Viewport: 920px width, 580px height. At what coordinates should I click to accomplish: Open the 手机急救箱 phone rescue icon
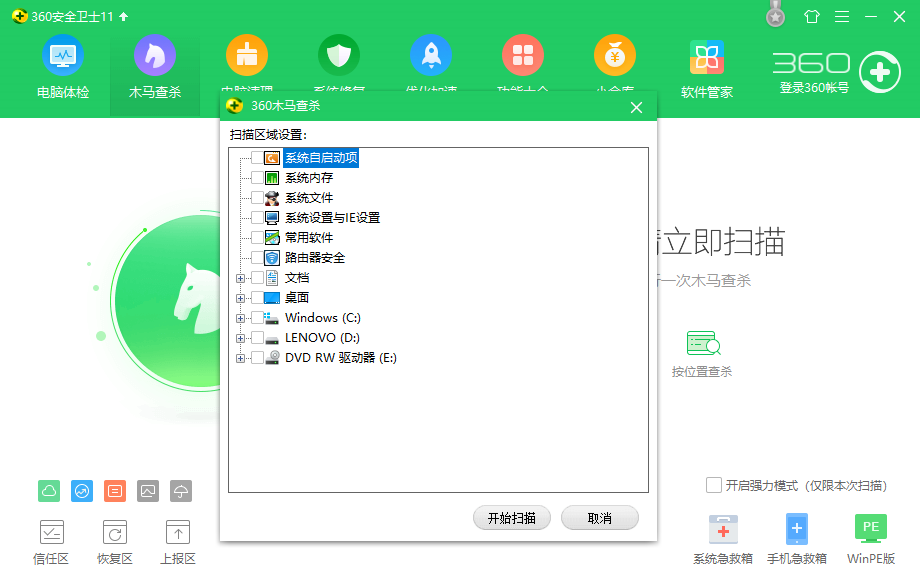pyautogui.click(x=796, y=528)
